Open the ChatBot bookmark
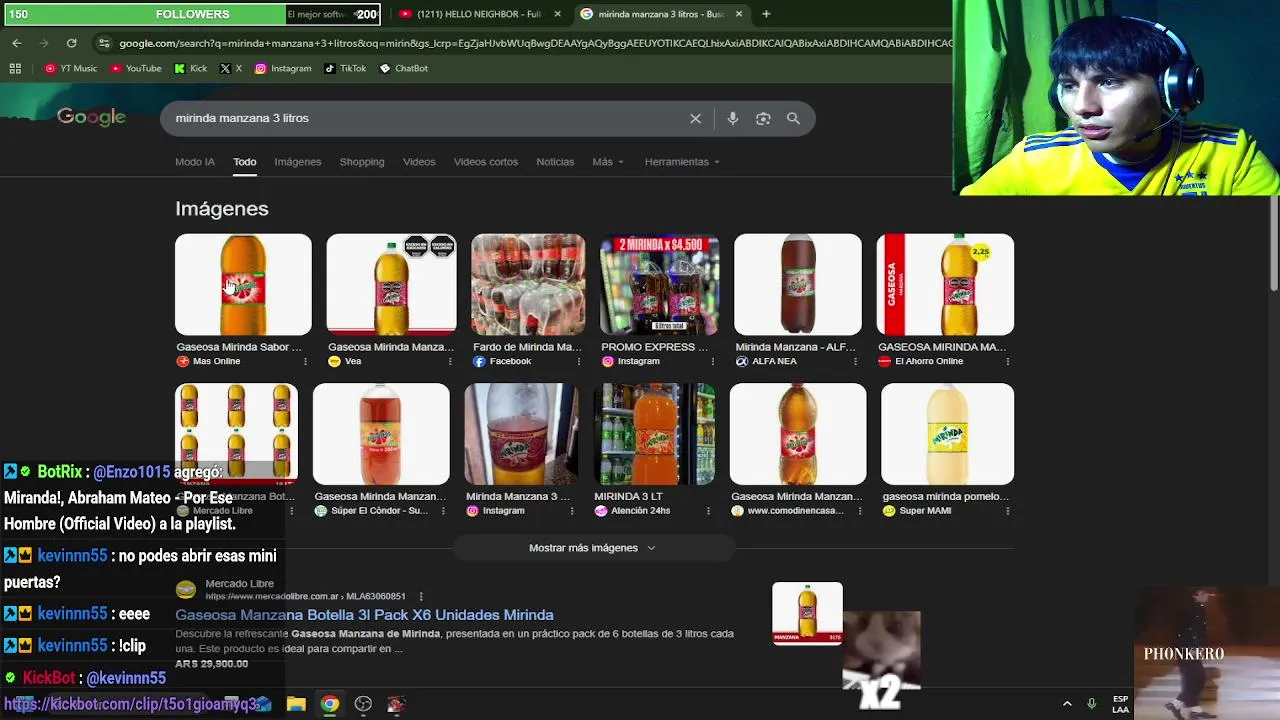Screen dimensions: 1280x720 click(x=403, y=68)
